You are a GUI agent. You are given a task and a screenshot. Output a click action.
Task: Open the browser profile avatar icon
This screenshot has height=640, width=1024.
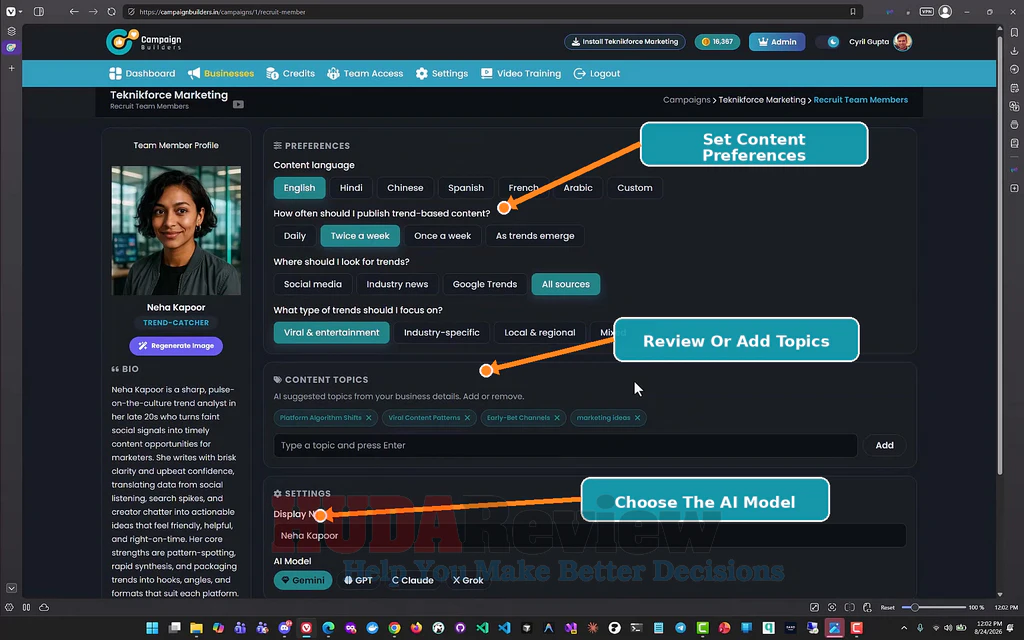(945, 12)
